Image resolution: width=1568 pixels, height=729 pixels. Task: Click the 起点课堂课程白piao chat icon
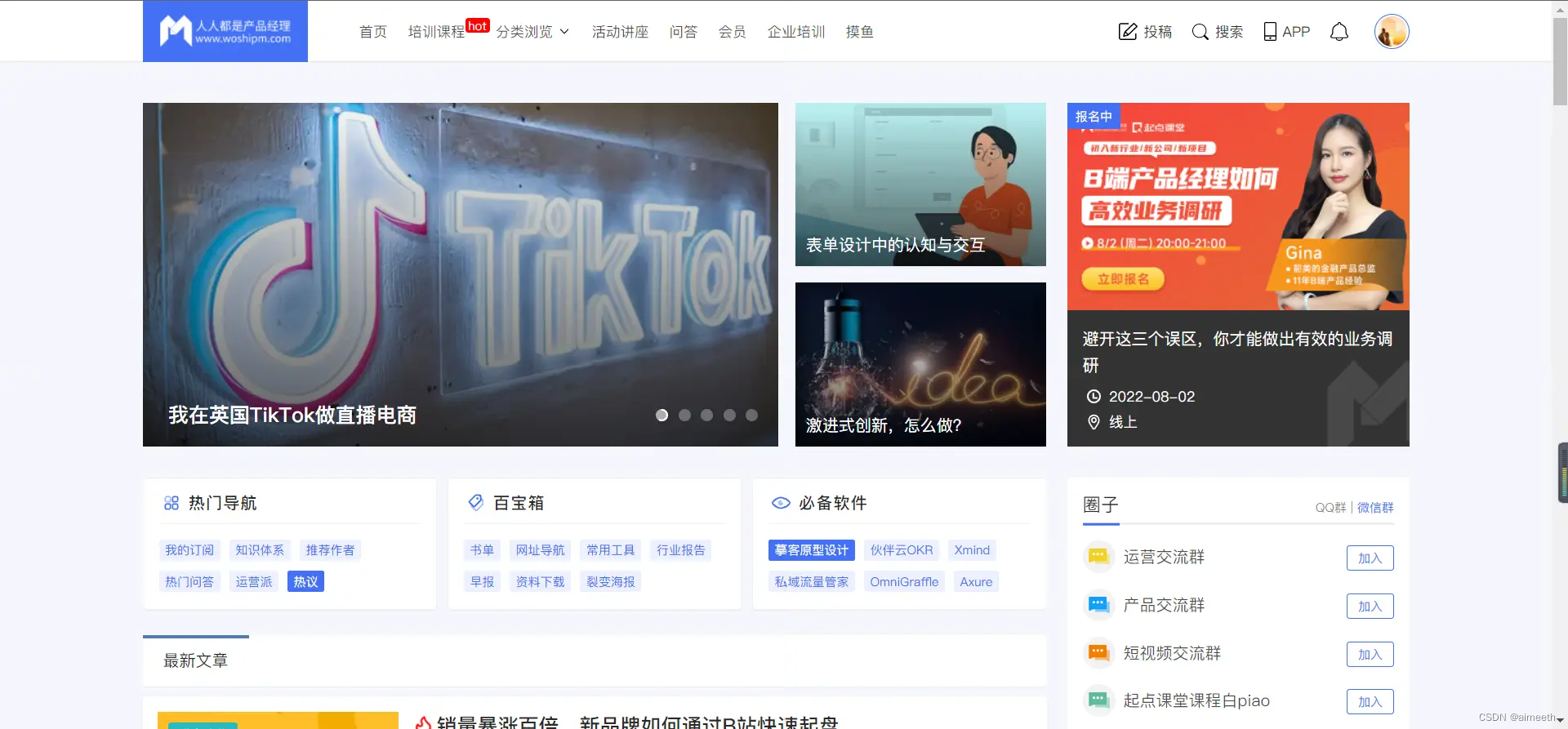click(x=1098, y=700)
